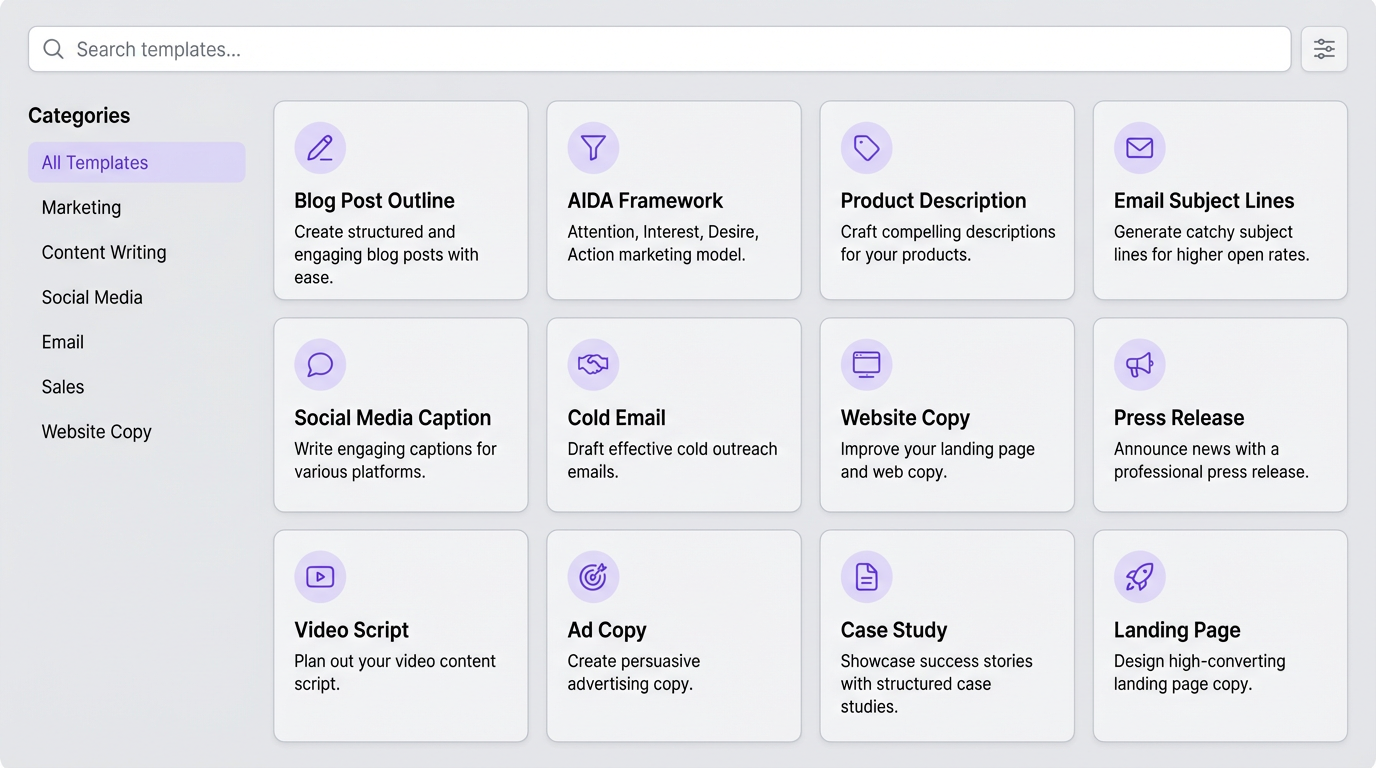Screen dimensions: 1376x768
Task: Filter by Social Media category
Action: (92, 298)
